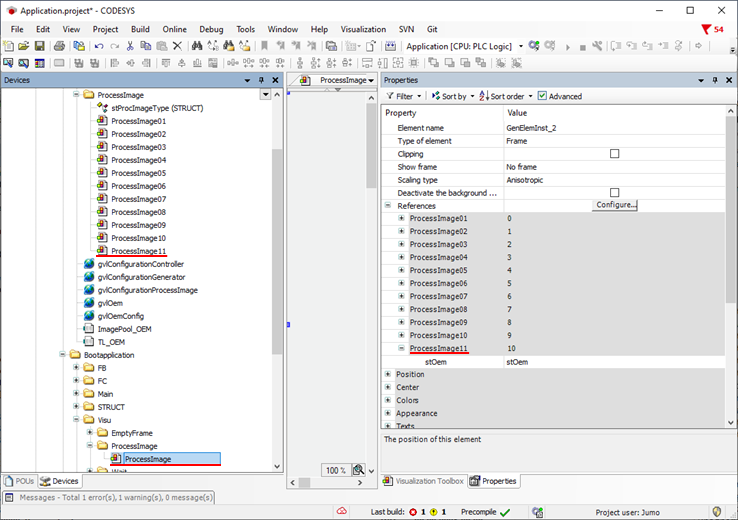738x520 pixels.
Task: Toggle the Advanced checkbox
Action: [542, 96]
